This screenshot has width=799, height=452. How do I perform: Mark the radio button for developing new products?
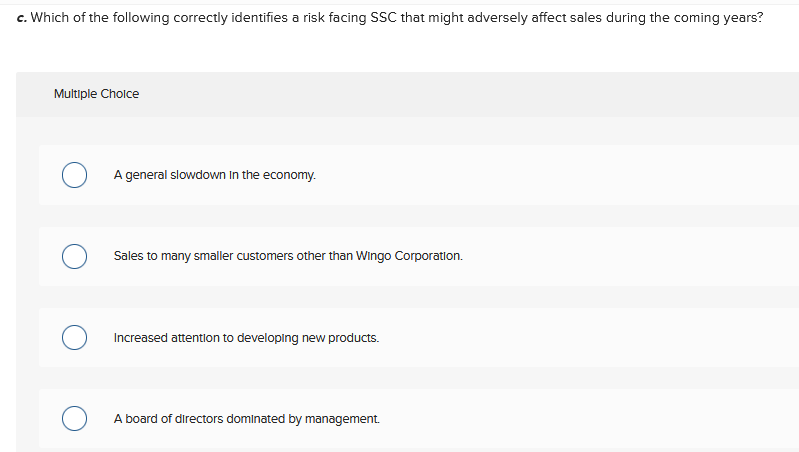73,337
